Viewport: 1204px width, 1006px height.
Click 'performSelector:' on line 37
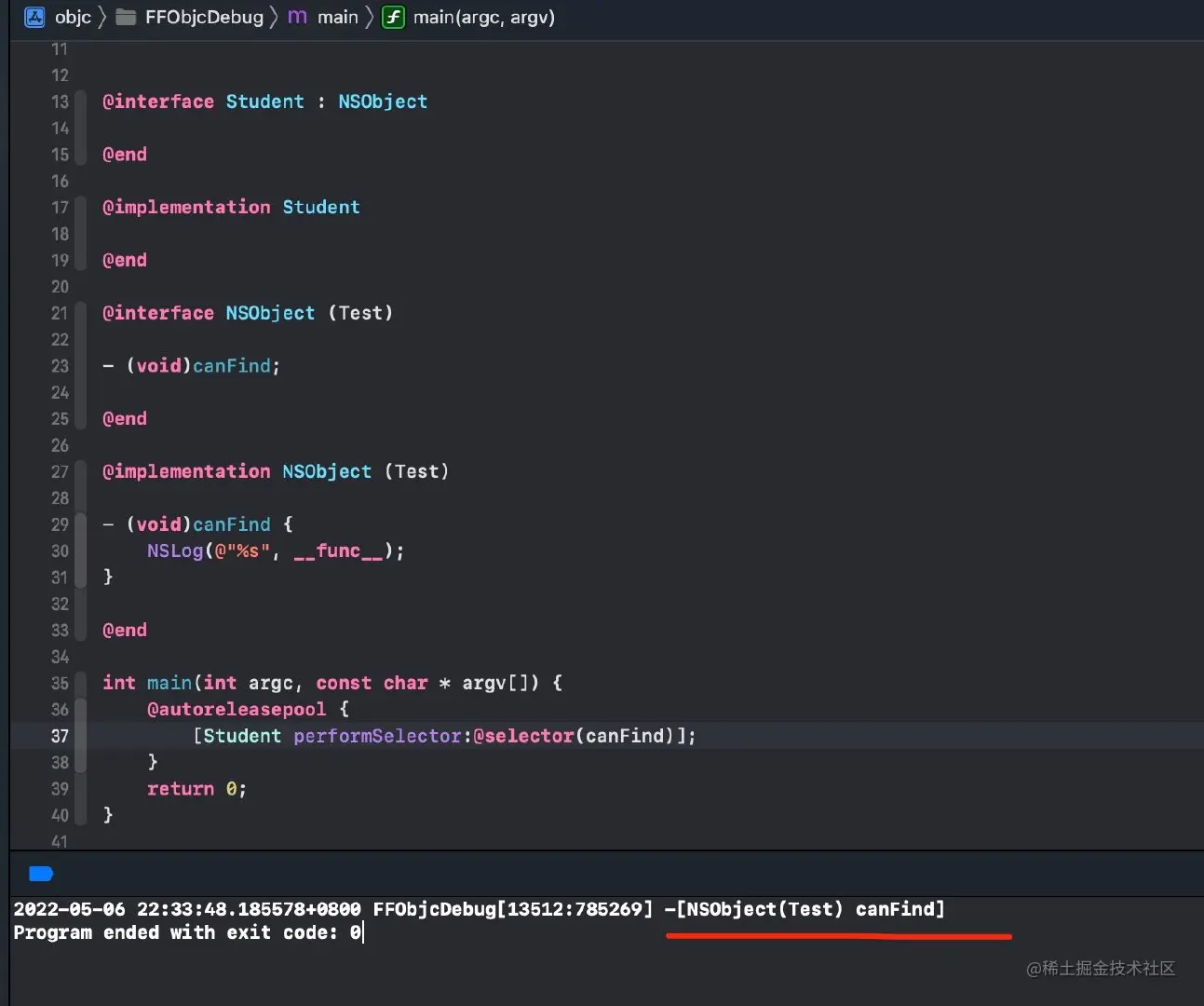[x=383, y=736]
